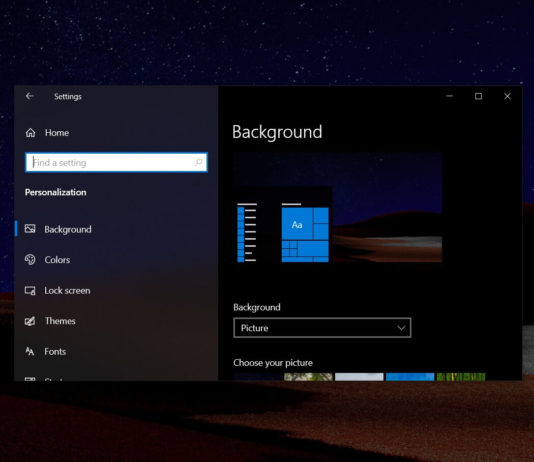The image size is (534, 462).
Task: Choose the blue Windows picture thumbnail
Action: [x=410, y=377]
